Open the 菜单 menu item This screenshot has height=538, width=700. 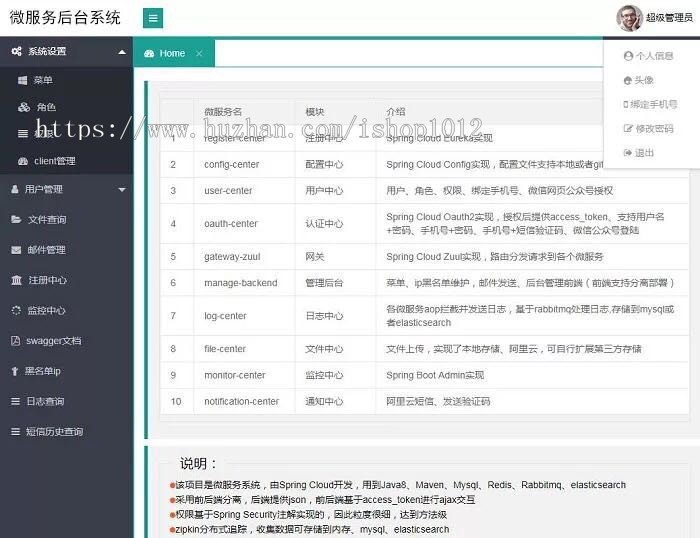click(x=43, y=80)
